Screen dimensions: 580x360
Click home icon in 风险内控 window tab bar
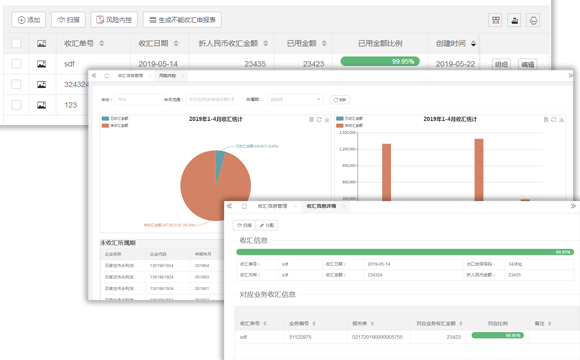tap(107, 75)
